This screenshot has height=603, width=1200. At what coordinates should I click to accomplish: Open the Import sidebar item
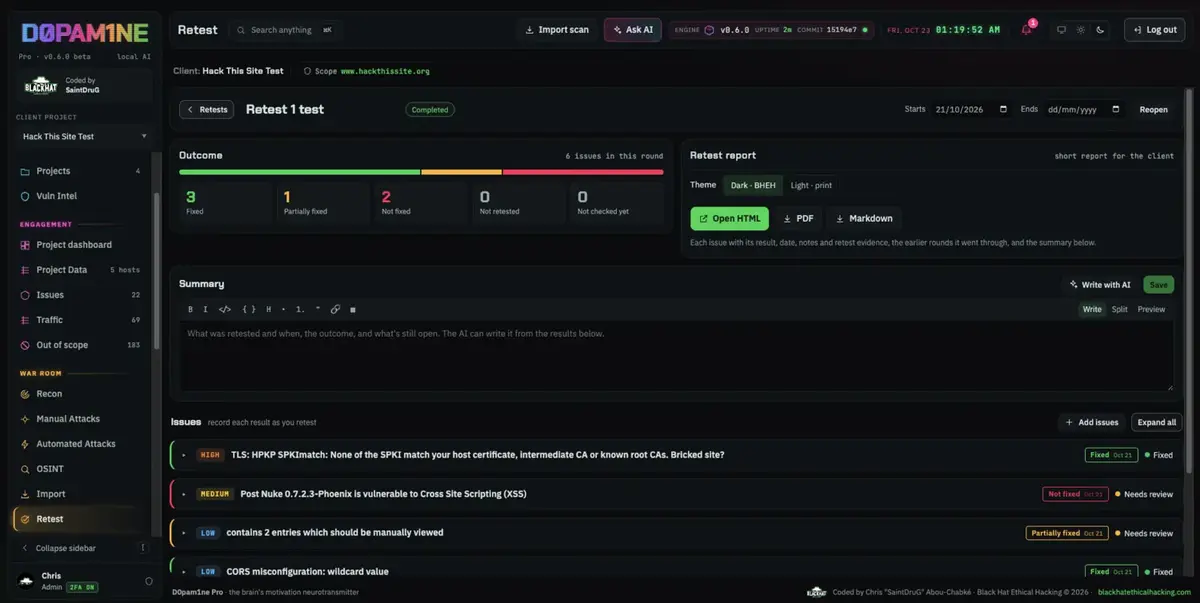pyautogui.click(x=80, y=494)
